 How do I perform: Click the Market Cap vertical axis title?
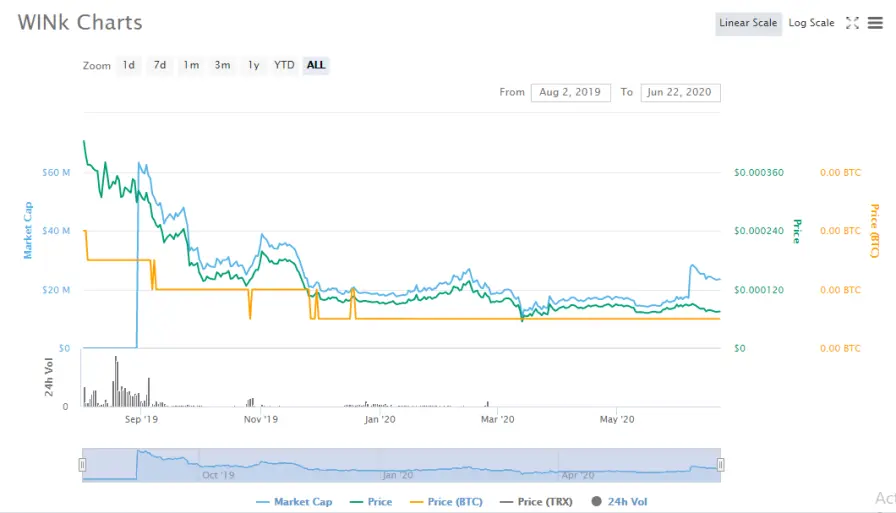tap(27, 230)
